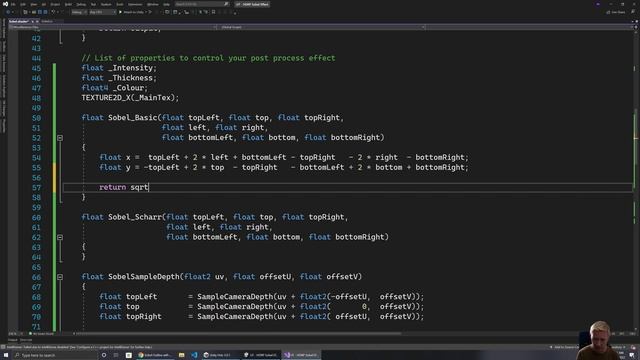Image resolution: width=640 pixels, height=360 pixels.
Task: Click the editor vertical scrollbar
Action: 636,180
